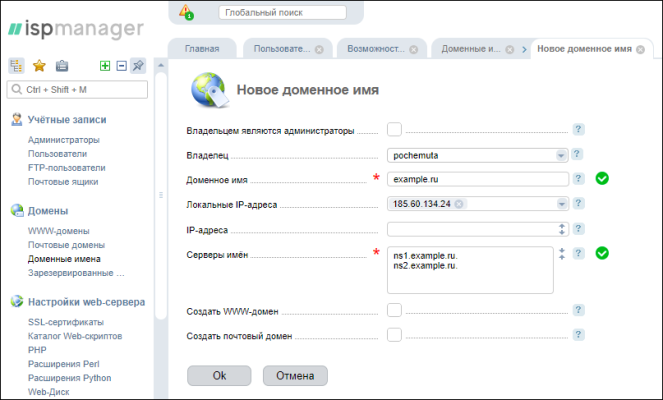
Task: Open Каталог Web-скриптов in the sidebar
Action: click(x=75, y=336)
